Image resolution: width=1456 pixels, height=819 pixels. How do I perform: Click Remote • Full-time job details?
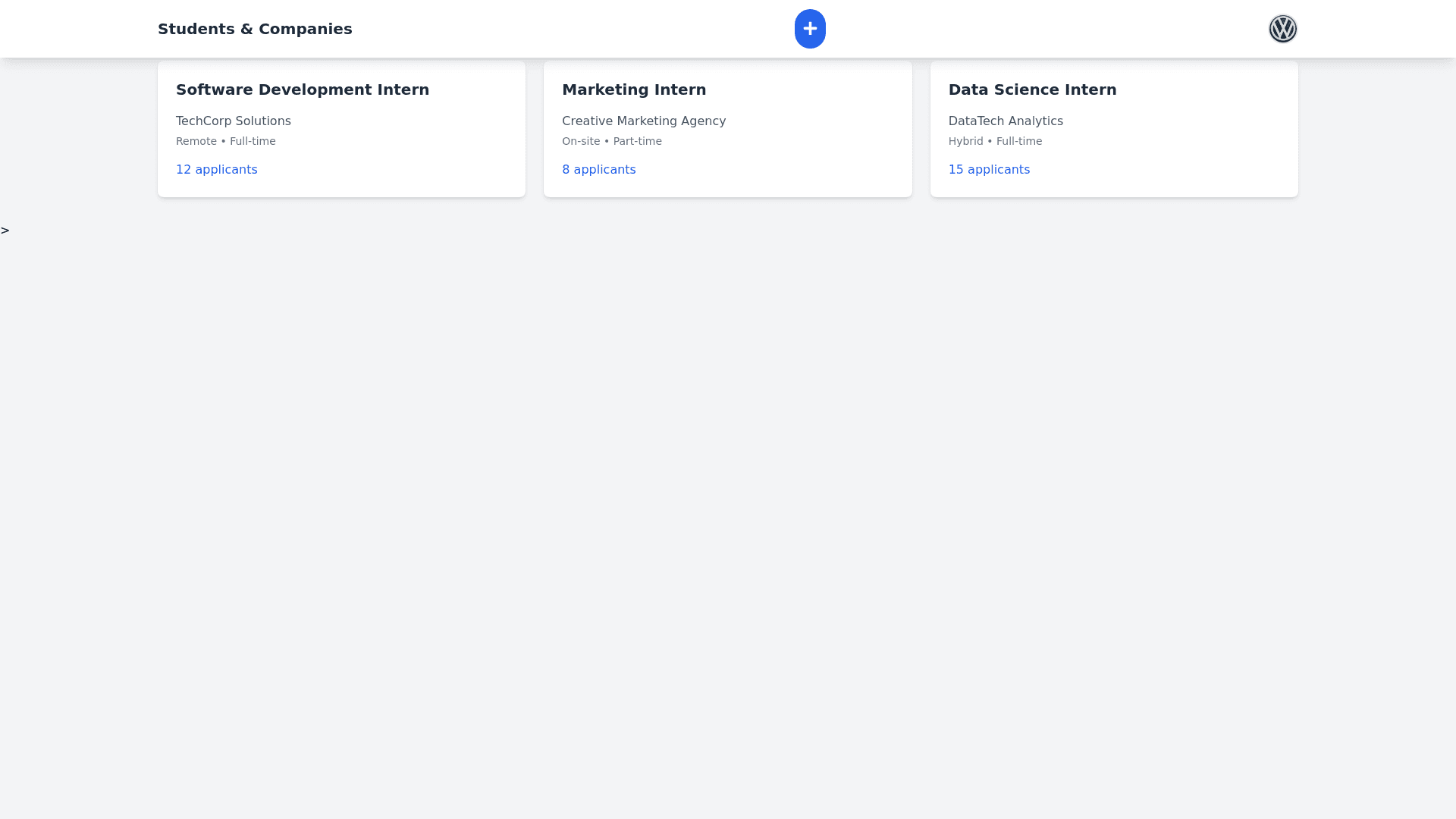(226, 141)
